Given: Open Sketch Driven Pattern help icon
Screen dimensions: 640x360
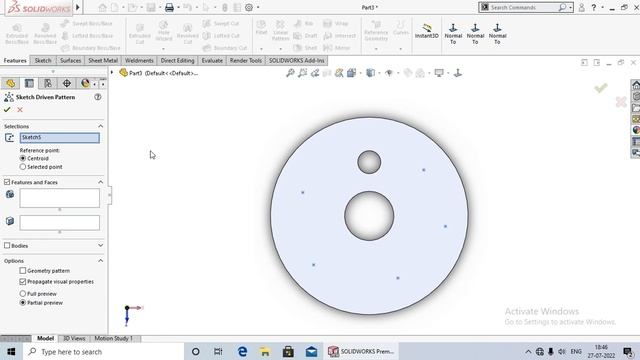Looking at the screenshot, I should (98, 97).
